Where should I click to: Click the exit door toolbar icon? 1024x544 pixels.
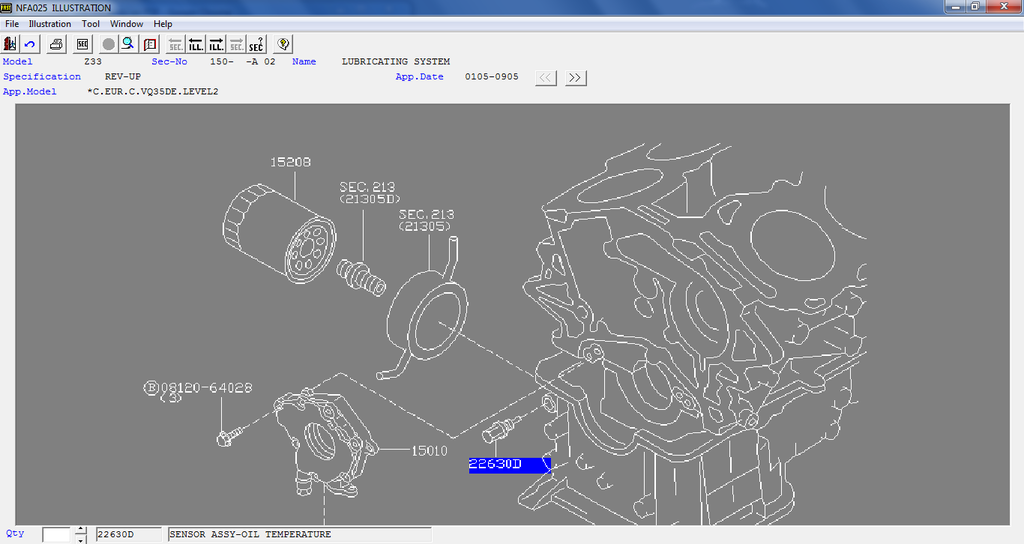[11, 44]
